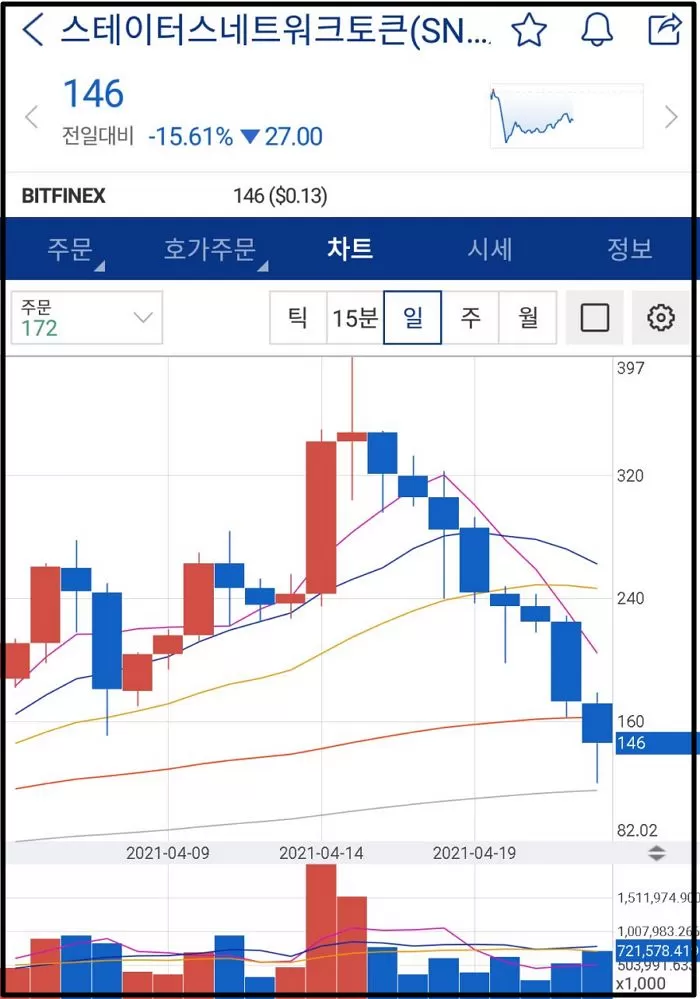Click the 146 ($0.13) price text
The image size is (700, 999).
(280, 196)
